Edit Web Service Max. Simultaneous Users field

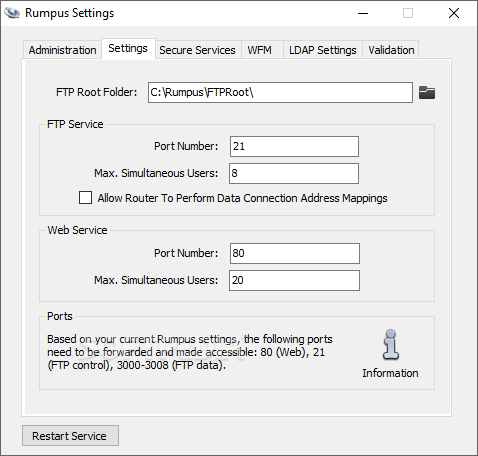coord(294,280)
